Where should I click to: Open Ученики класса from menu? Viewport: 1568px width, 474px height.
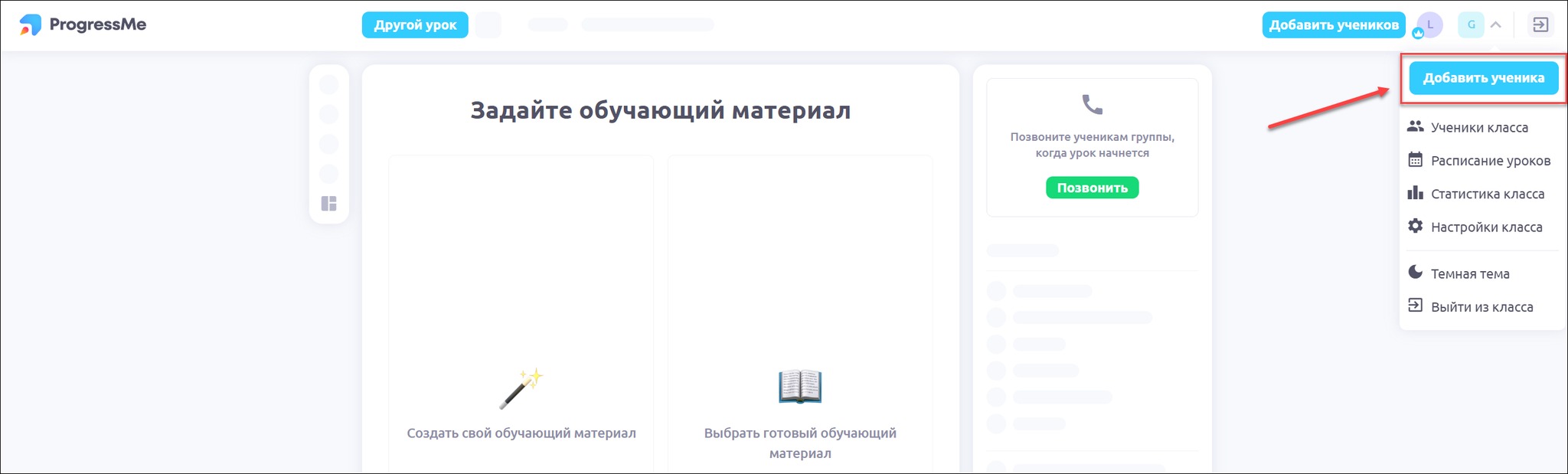point(1478,128)
